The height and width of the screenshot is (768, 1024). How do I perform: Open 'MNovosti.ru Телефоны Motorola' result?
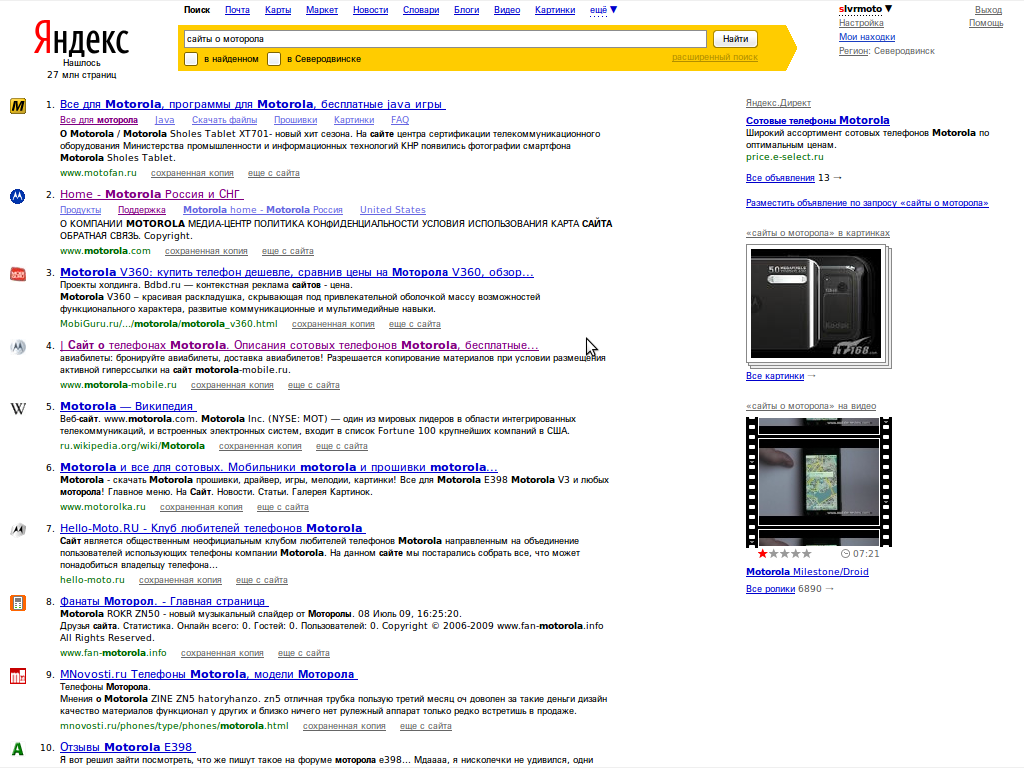tap(208, 674)
